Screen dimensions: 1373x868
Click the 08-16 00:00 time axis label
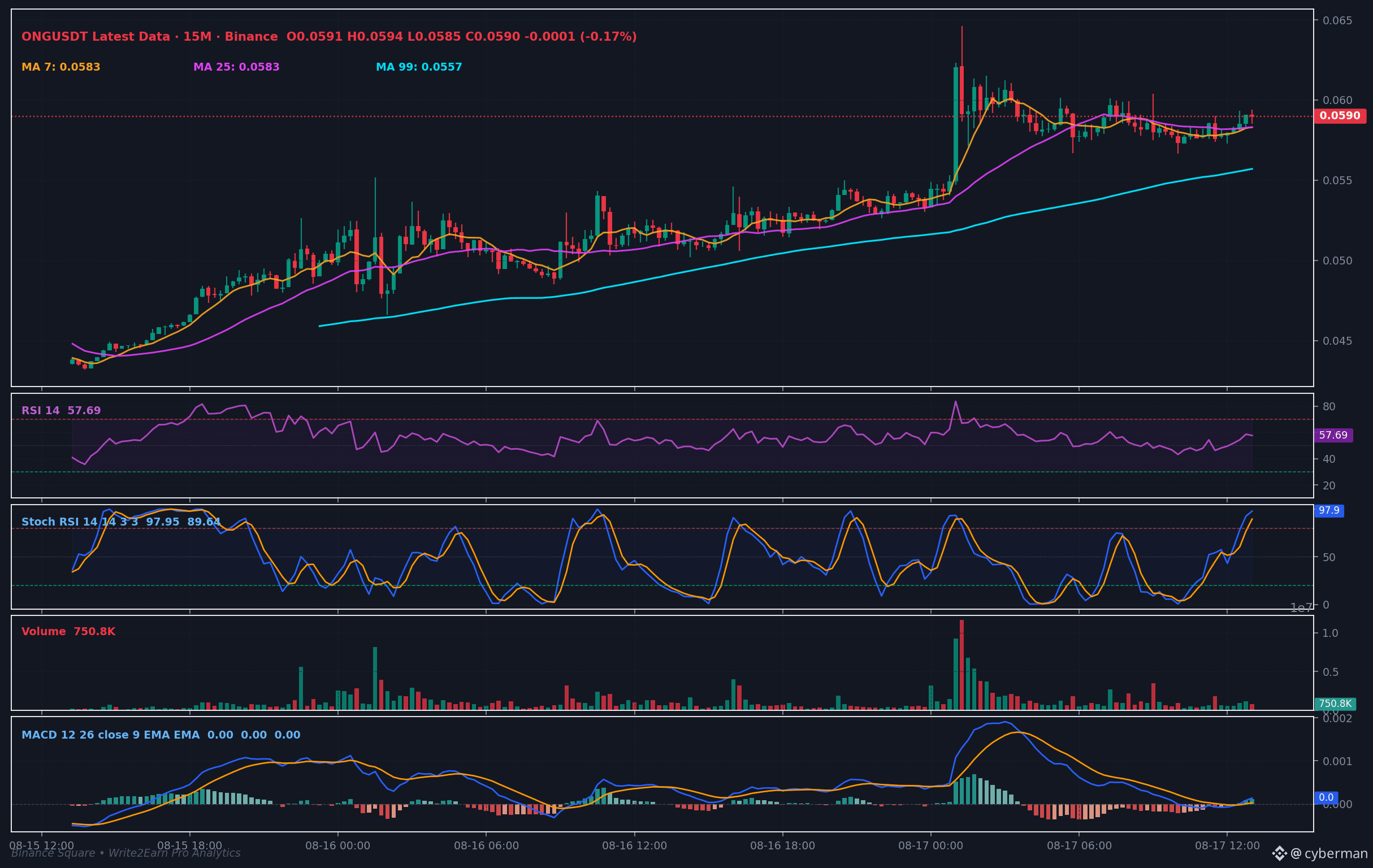coord(338,846)
